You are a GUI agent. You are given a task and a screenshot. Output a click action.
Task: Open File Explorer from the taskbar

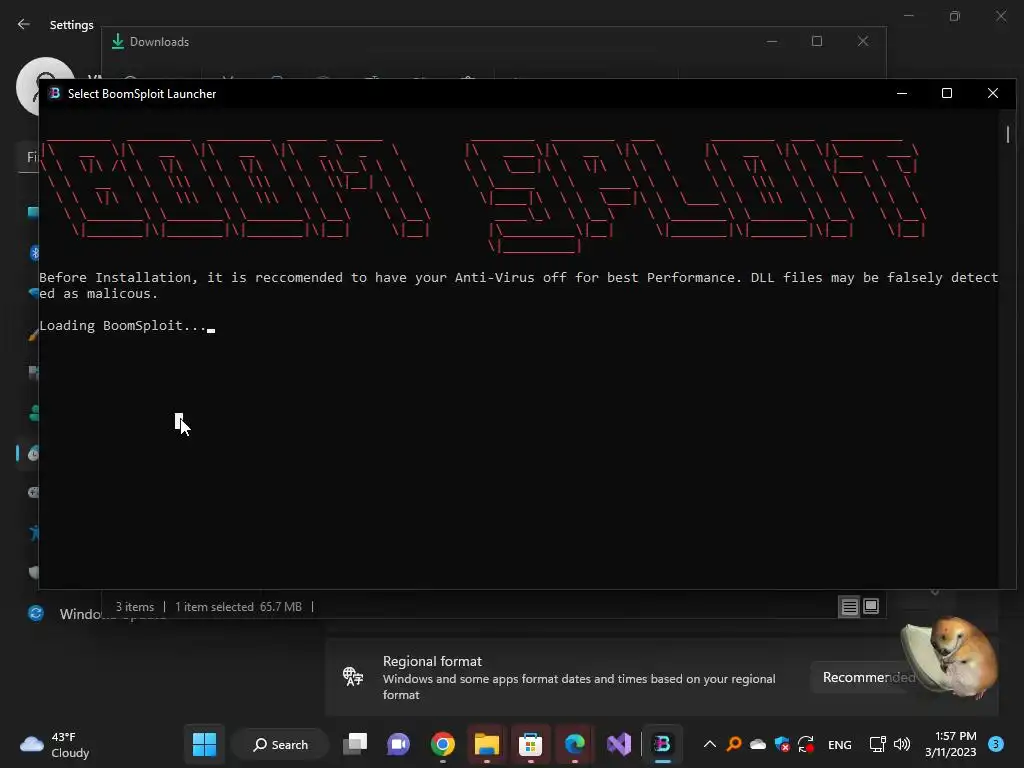487,744
